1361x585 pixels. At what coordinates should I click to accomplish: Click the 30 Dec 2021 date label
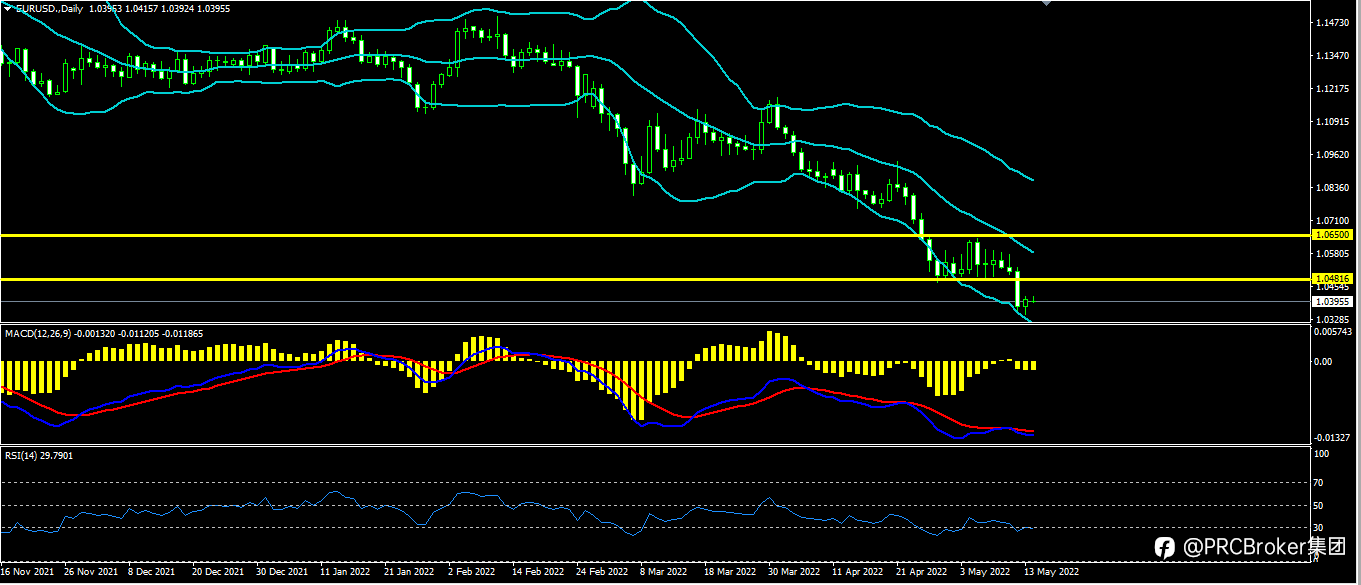(x=281, y=572)
